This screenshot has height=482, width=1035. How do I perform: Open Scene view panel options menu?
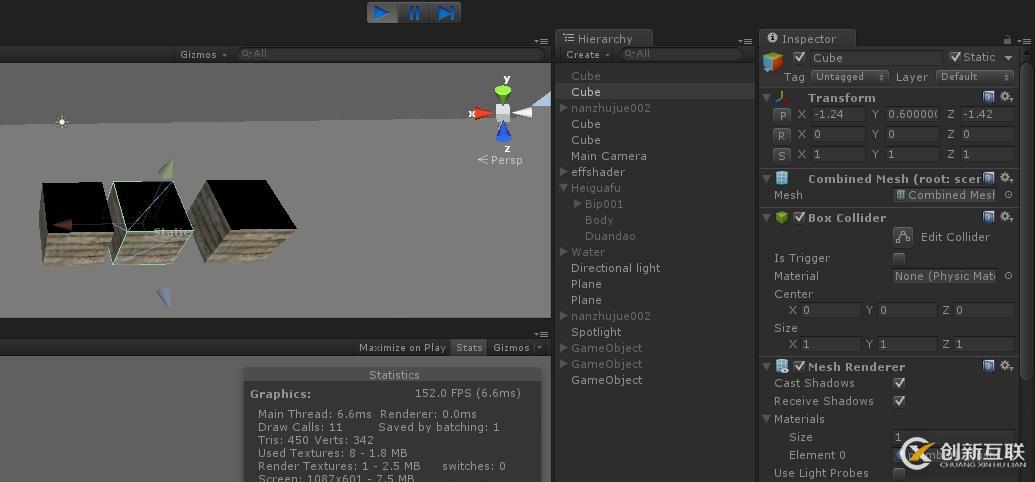541,41
